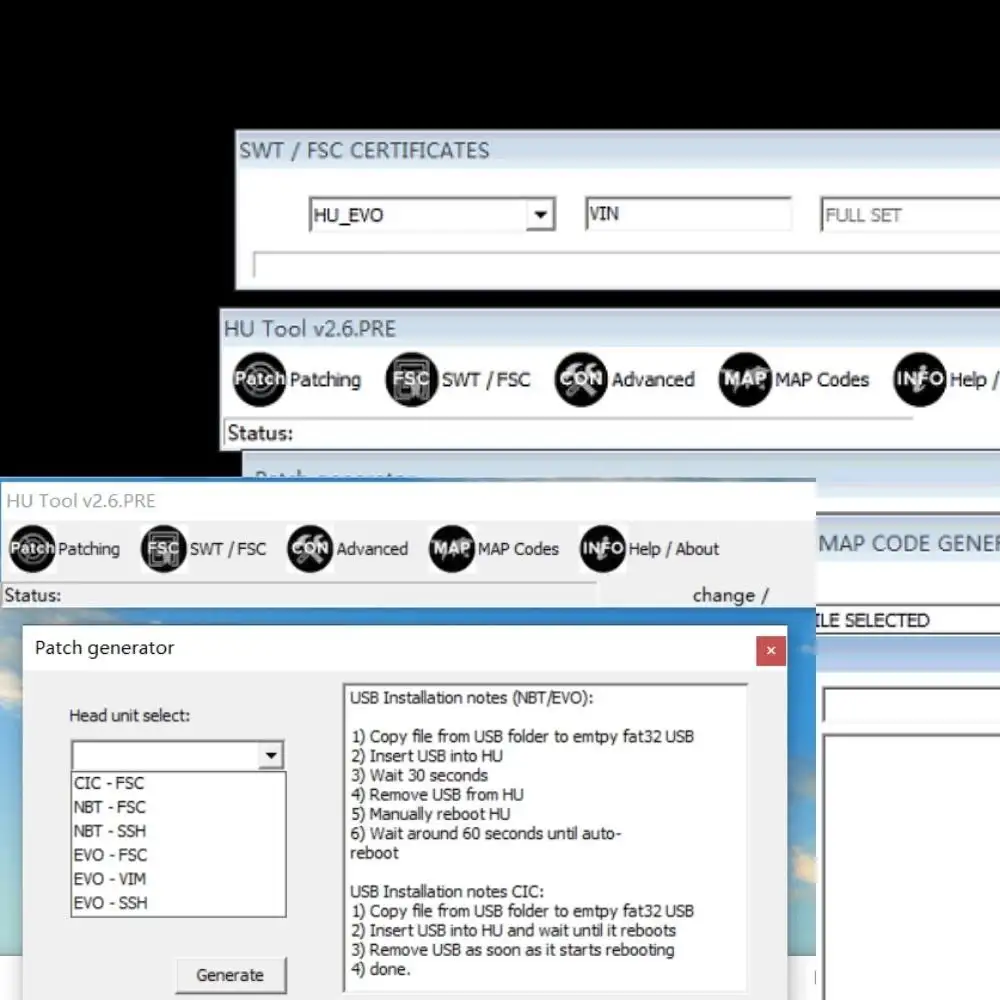
Task: Click the INFO Help icon in the back HU Tool window
Action: [919, 379]
